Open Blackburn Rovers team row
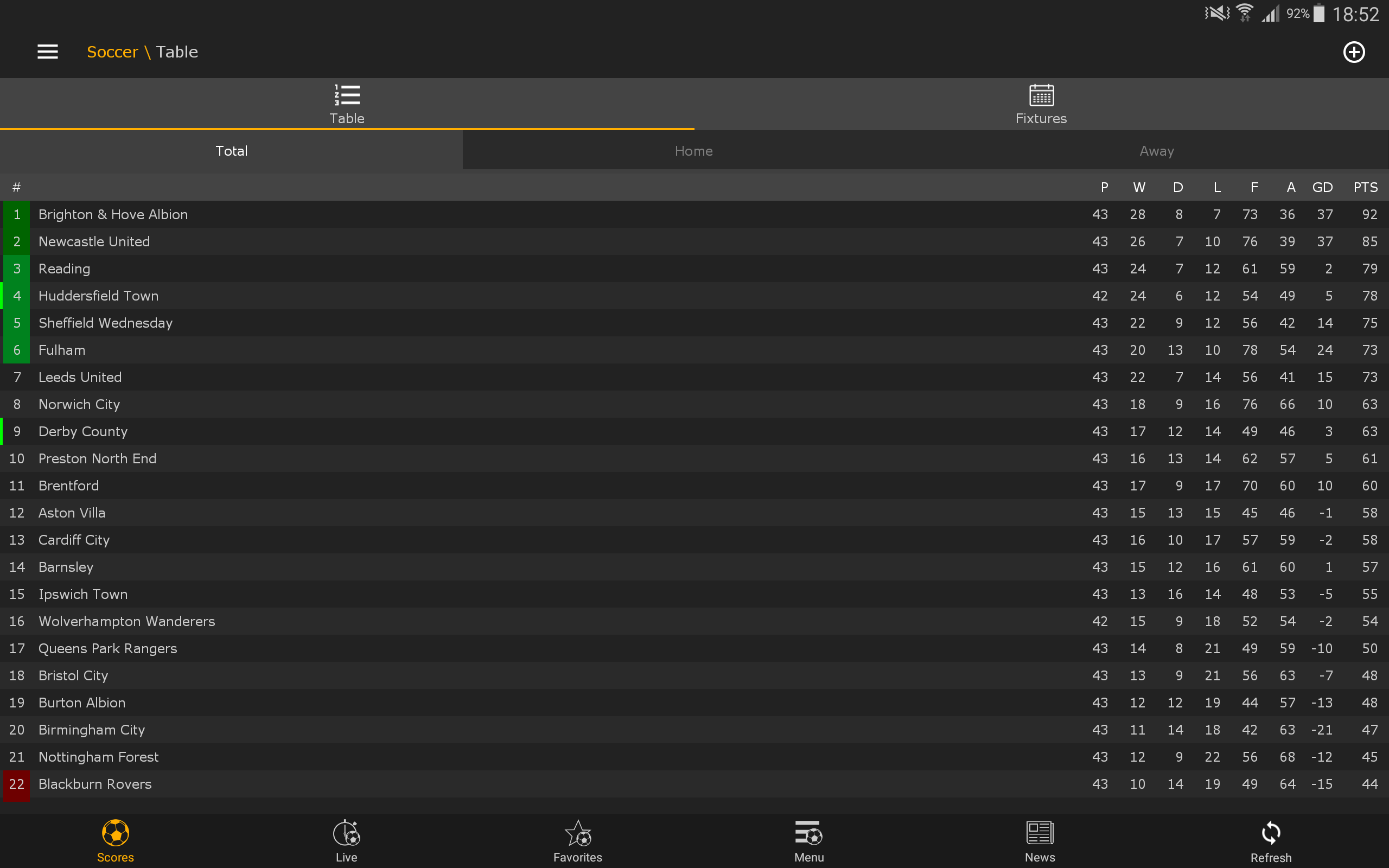 click(x=694, y=783)
